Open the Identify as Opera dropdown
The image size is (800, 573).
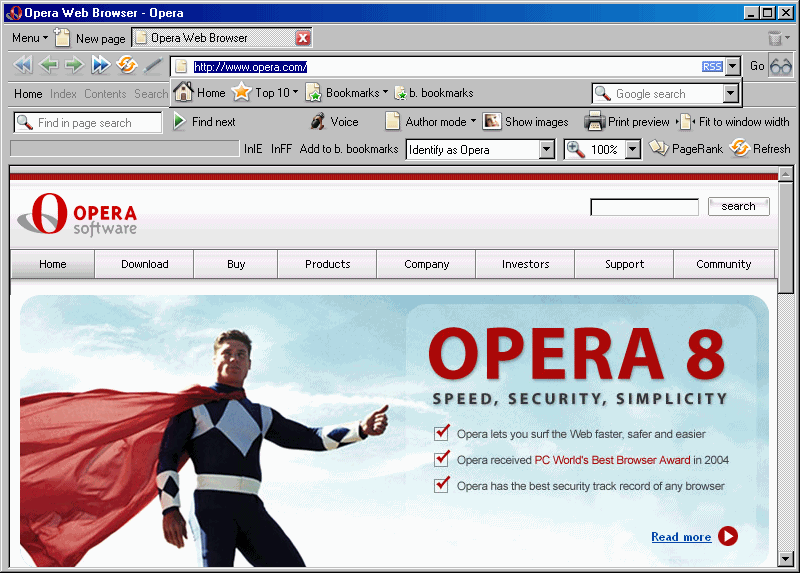click(x=546, y=150)
